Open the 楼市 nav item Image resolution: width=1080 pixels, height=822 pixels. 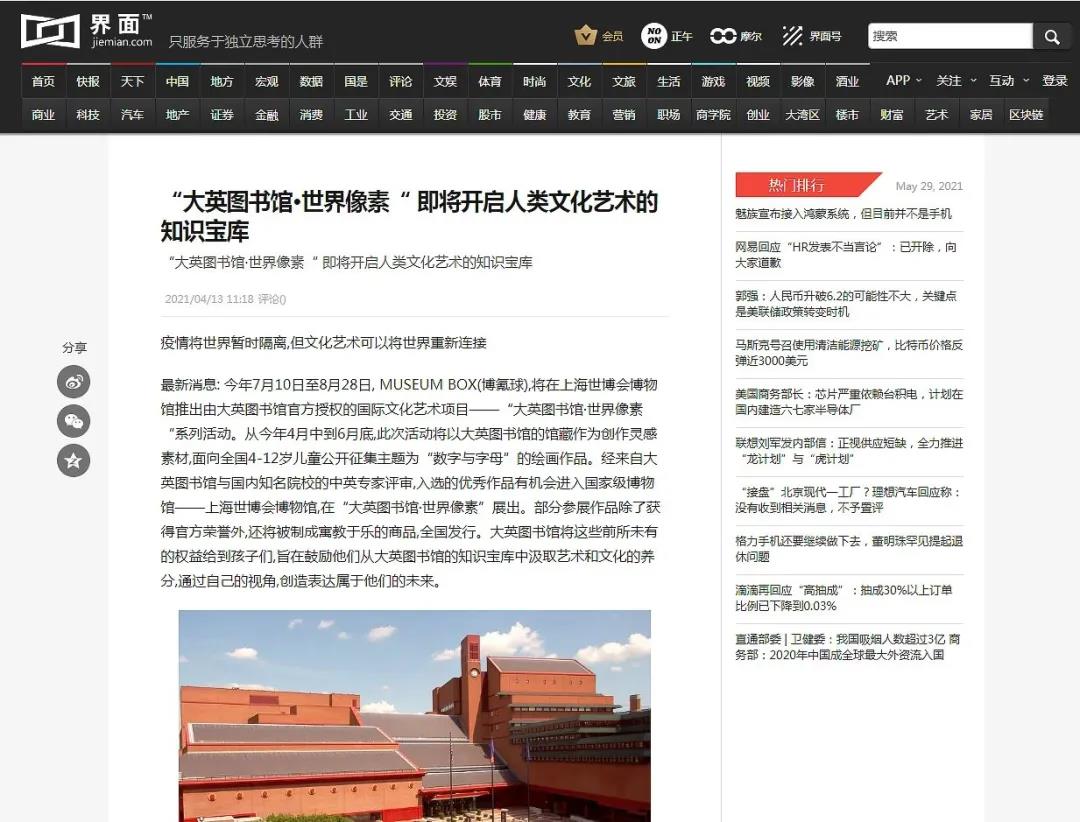click(847, 114)
